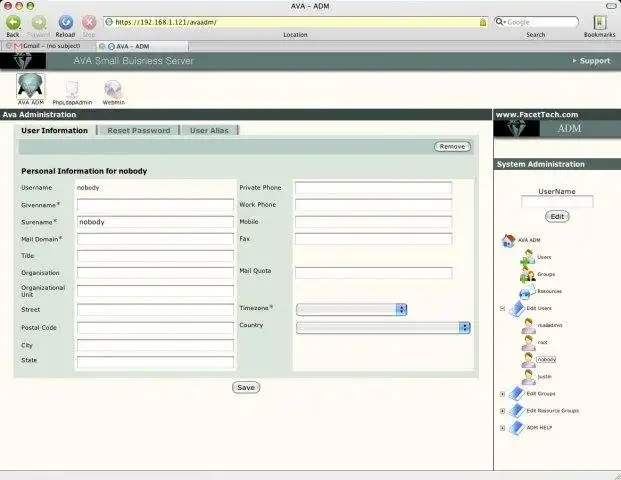The image size is (621, 480).
Task: Switch to the User Alias tab
Action: point(209,130)
